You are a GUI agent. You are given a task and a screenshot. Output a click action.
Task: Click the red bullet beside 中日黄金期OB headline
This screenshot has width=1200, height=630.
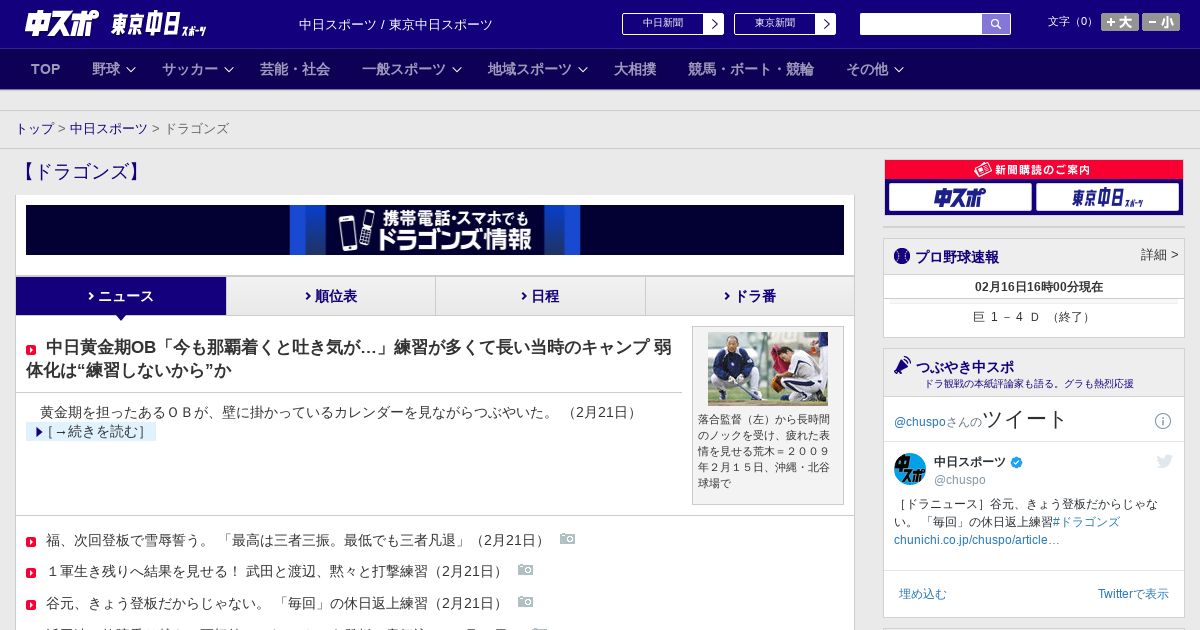click(31, 350)
